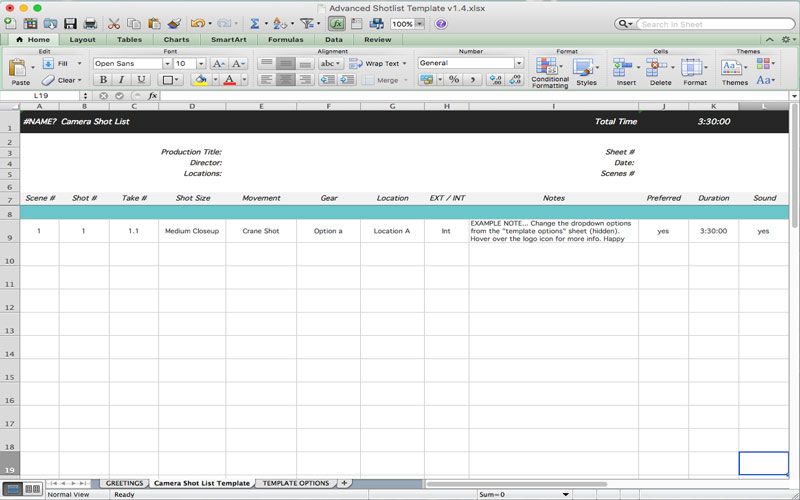Screen dimensions: 800x500
Task: Click the large Paste button in ribbon
Action: point(19,71)
